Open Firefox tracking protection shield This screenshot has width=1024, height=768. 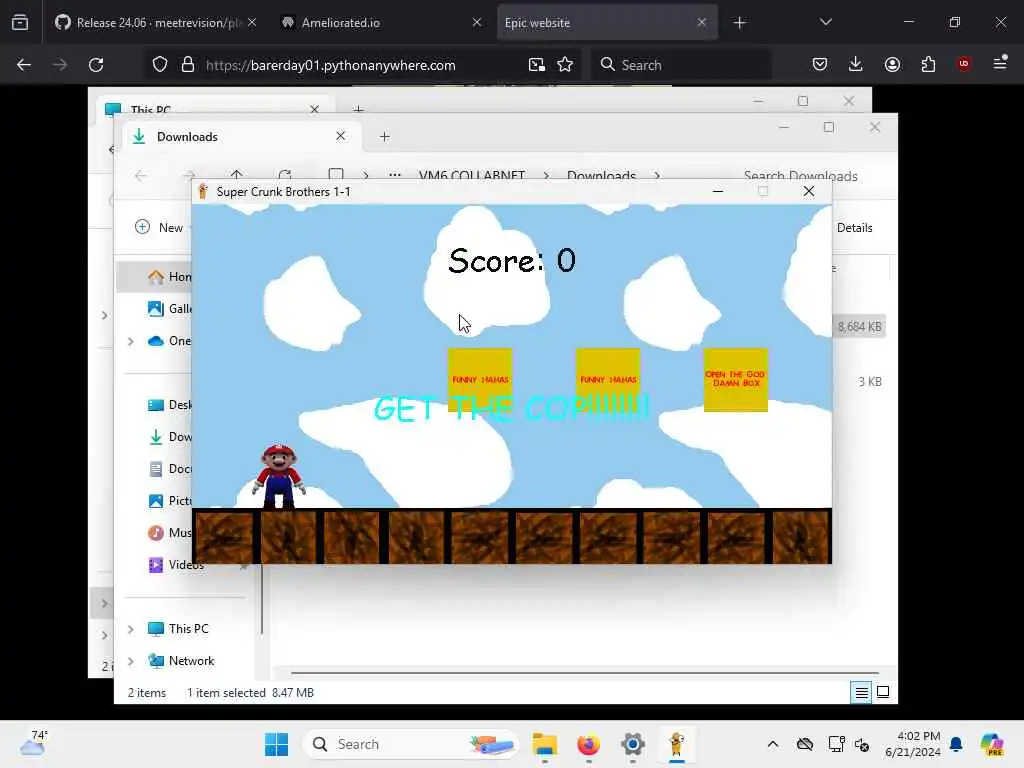pyautogui.click(x=160, y=65)
